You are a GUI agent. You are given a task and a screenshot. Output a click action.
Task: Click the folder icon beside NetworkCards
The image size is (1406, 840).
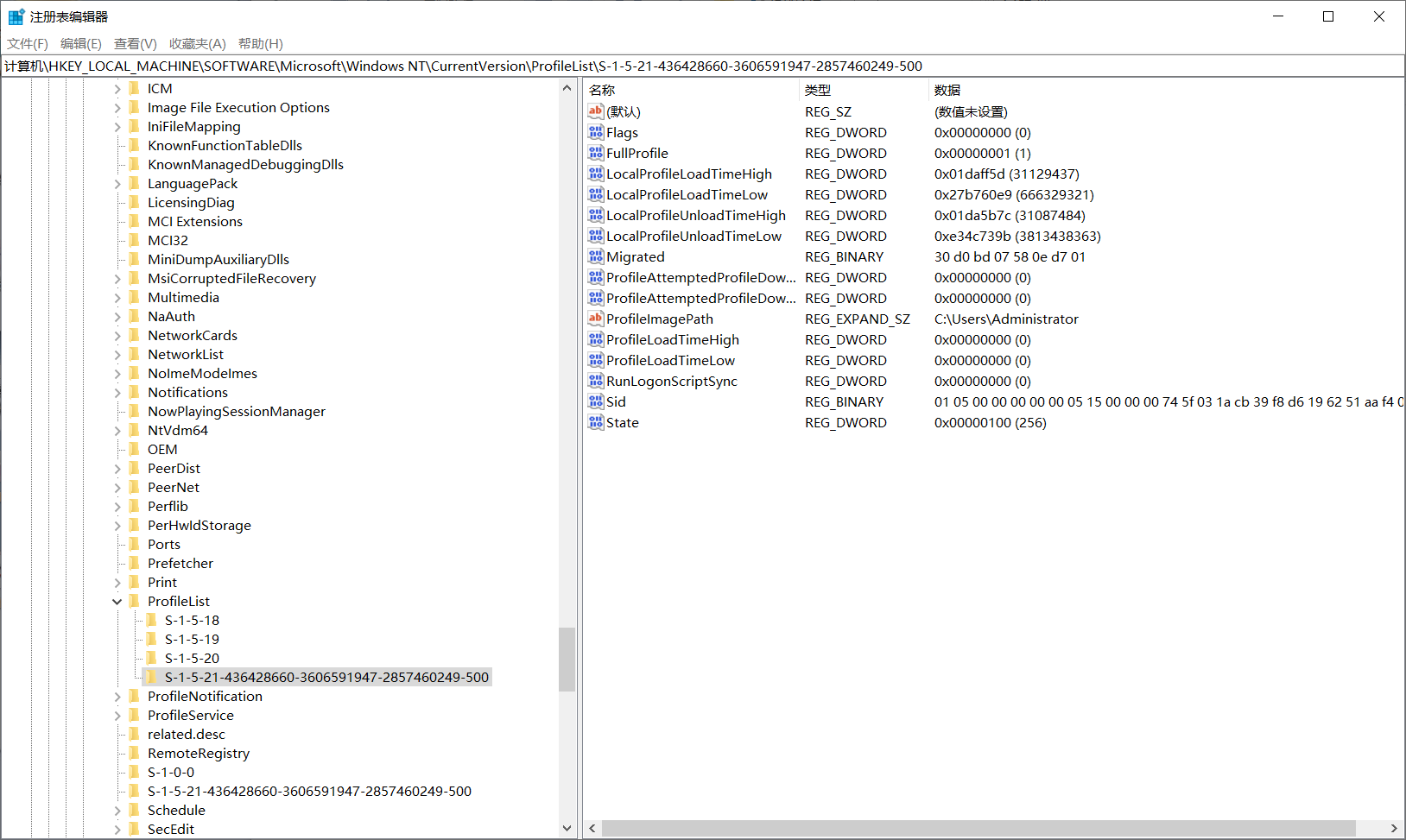click(x=134, y=335)
